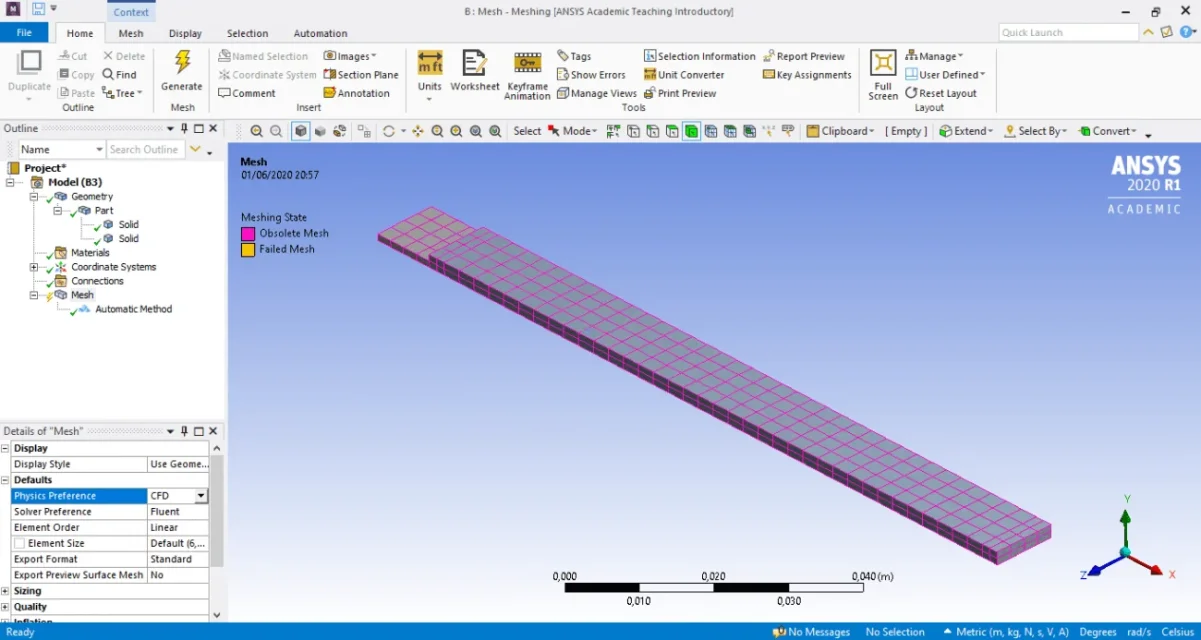The width and height of the screenshot is (1201, 640).
Task: Click the Print Preview icon
Action: pos(650,93)
